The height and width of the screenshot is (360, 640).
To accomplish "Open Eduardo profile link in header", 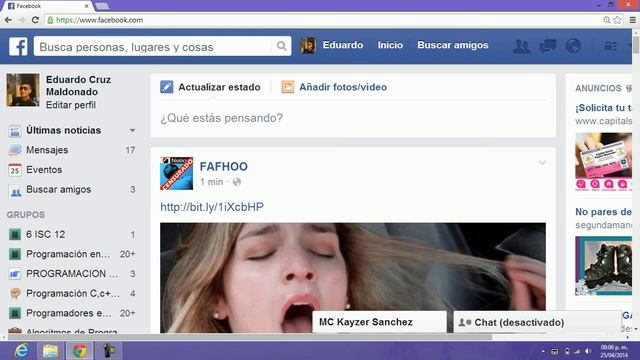I will (x=342, y=45).
